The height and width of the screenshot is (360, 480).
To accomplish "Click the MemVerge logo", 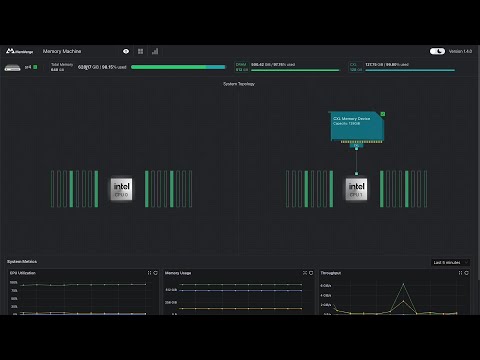I will (19, 51).
